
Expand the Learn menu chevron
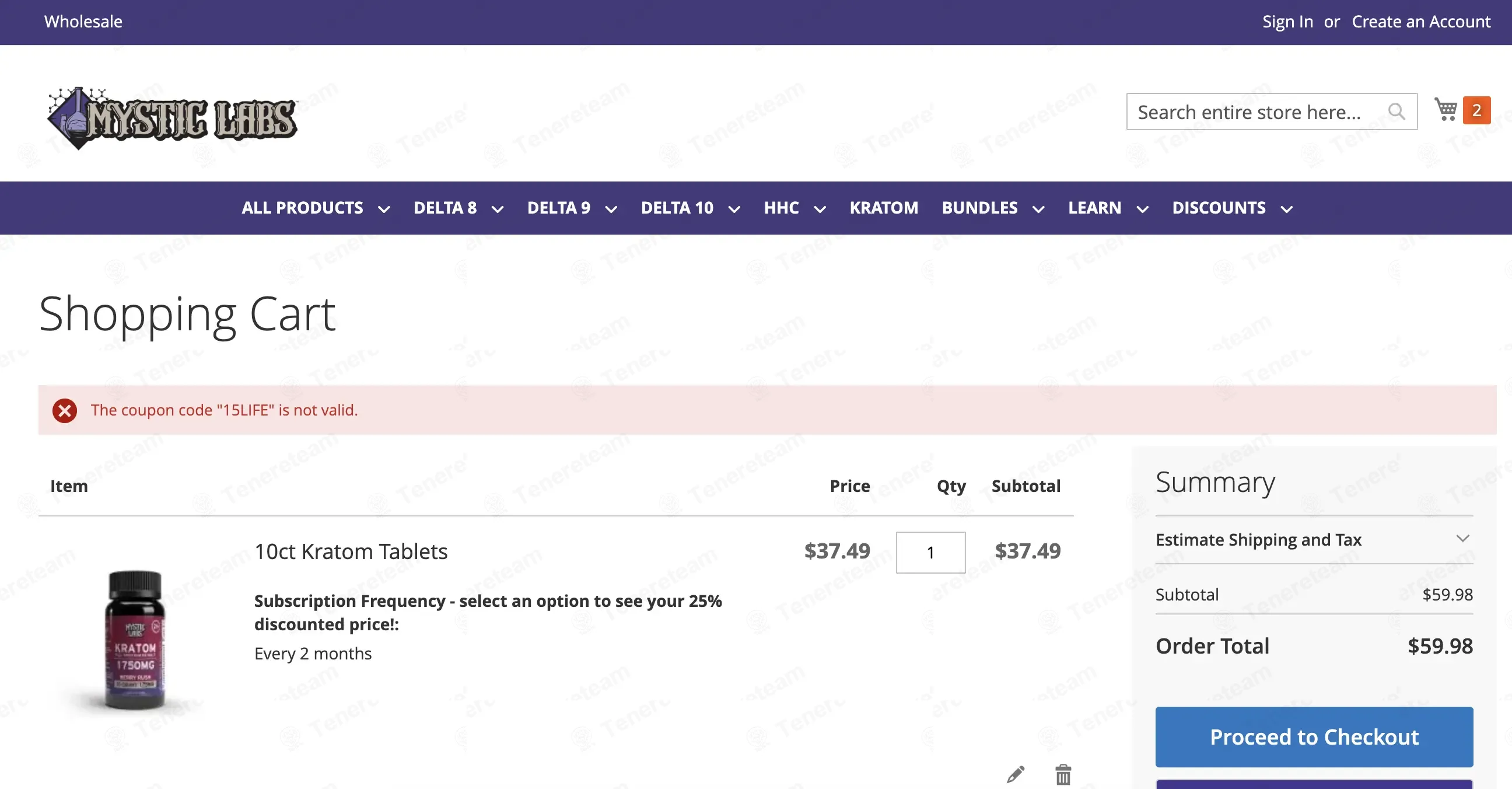tap(1142, 209)
